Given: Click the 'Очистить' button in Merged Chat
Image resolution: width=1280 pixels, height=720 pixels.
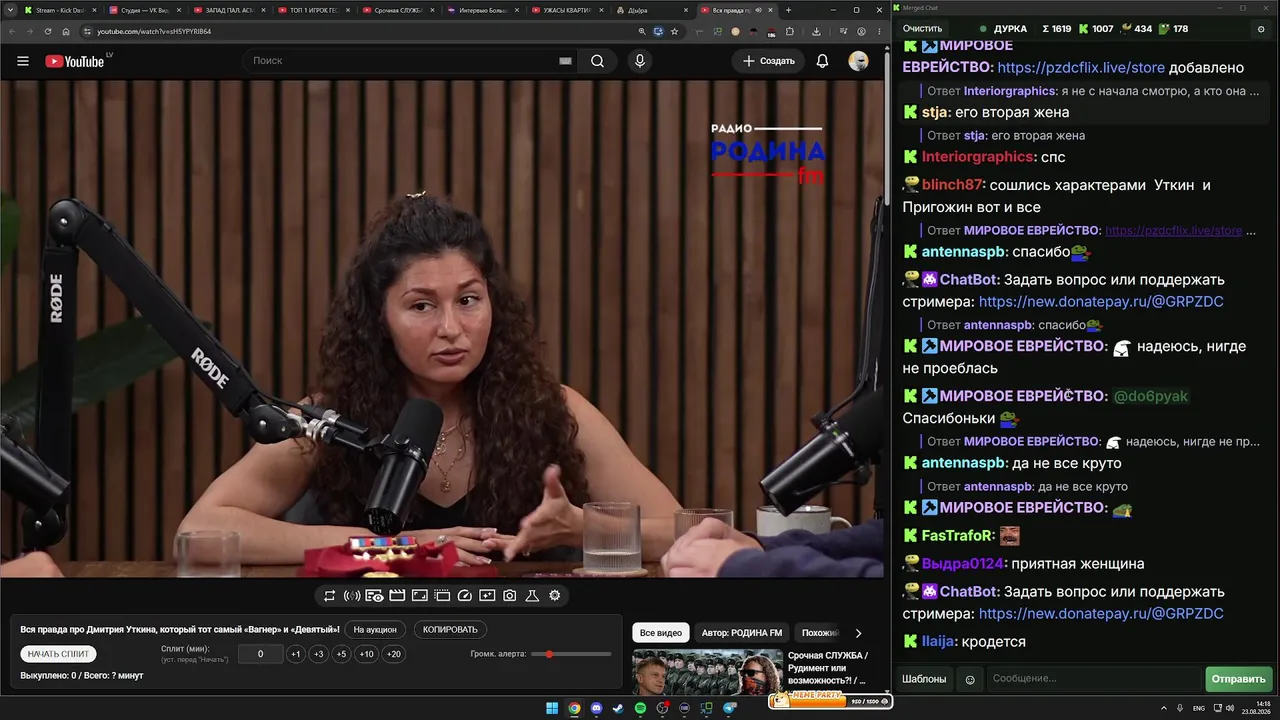Looking at the screenshot, I should [x=922, y=29].
